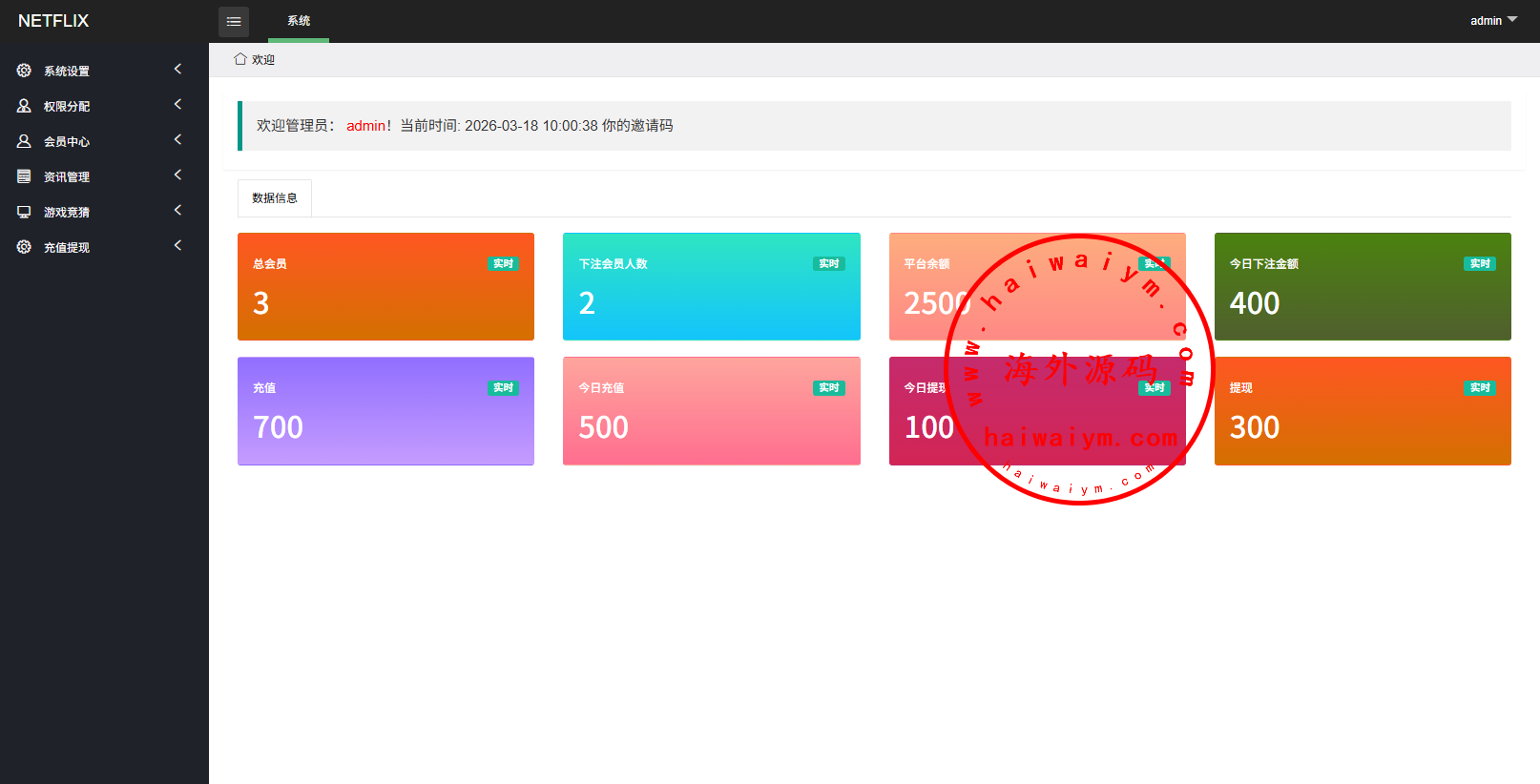The image size is (1540, 784).
Task: Open the 游戏竞猜 sidebar menu
Action: (67, 212)
